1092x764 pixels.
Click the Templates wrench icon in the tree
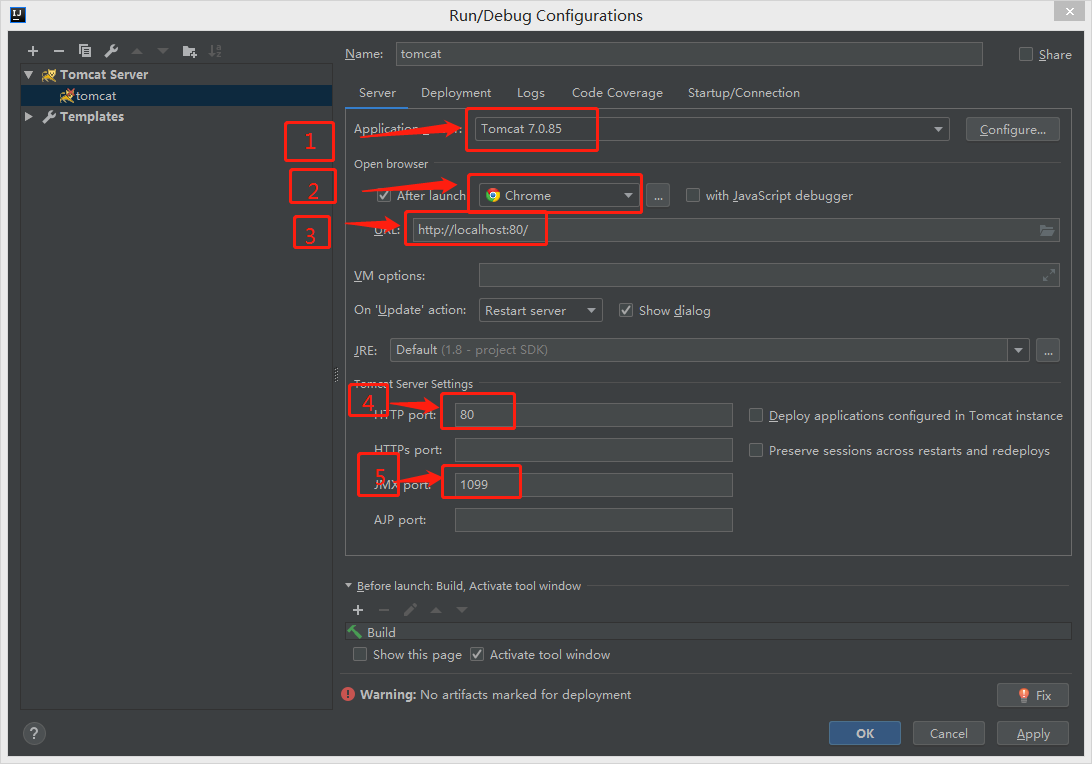click(49, 116)
